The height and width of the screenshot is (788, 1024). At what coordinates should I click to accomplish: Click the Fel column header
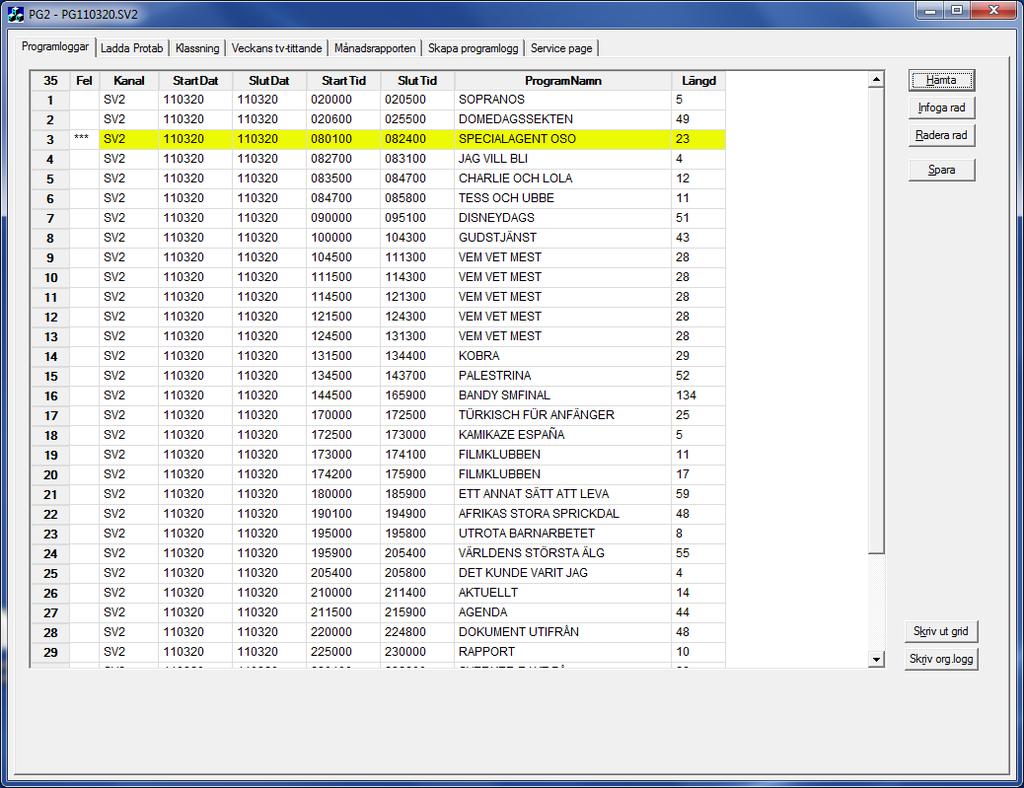tap(84, 81)
